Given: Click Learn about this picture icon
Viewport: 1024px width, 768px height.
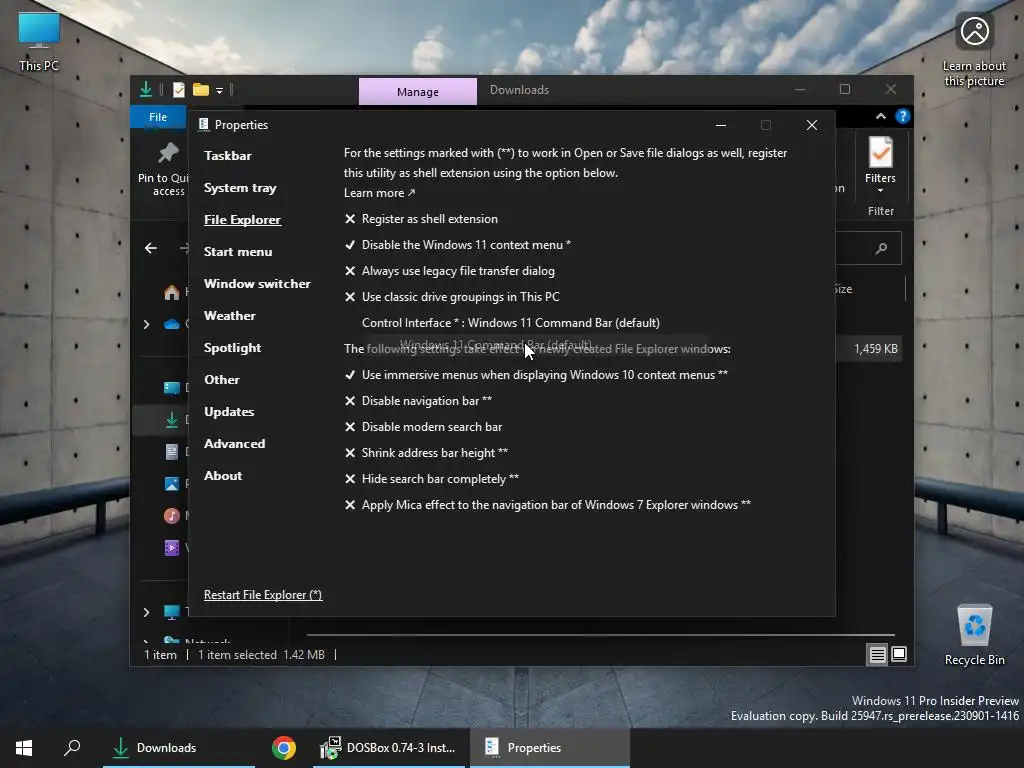Looking at the screenshot, I should point(974,51).
